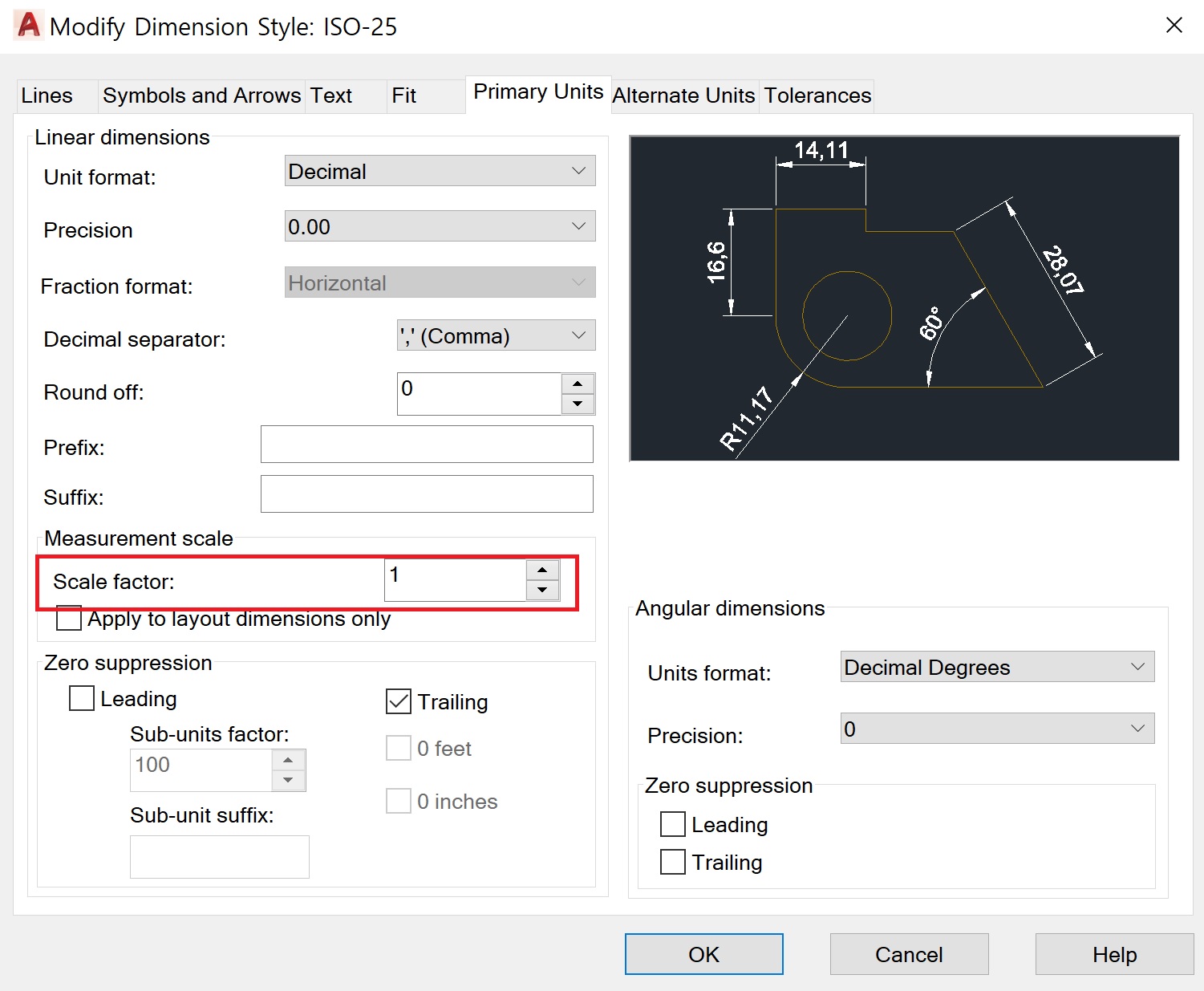Viewport: 1204px width, 991px height.
Task: Increase Scale factor using the up spinner
Action: click(x=543, y=570)
